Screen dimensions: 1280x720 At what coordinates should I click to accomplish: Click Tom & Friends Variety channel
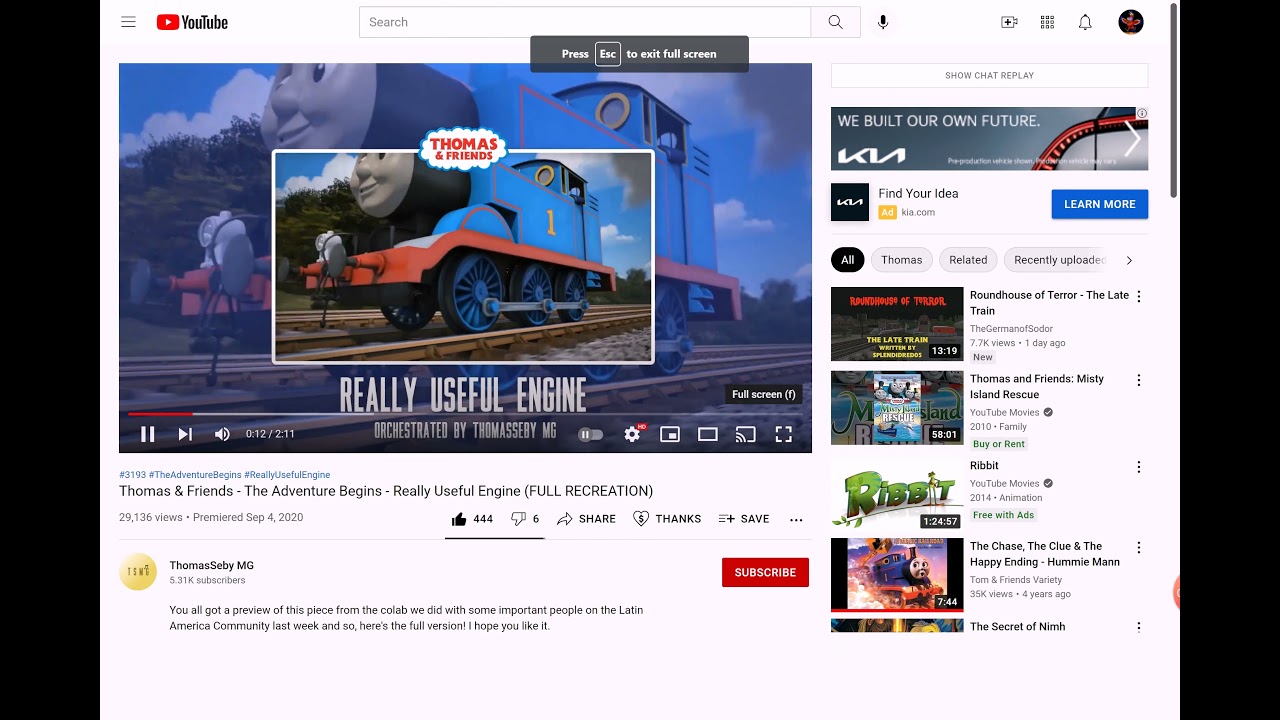1016,580
